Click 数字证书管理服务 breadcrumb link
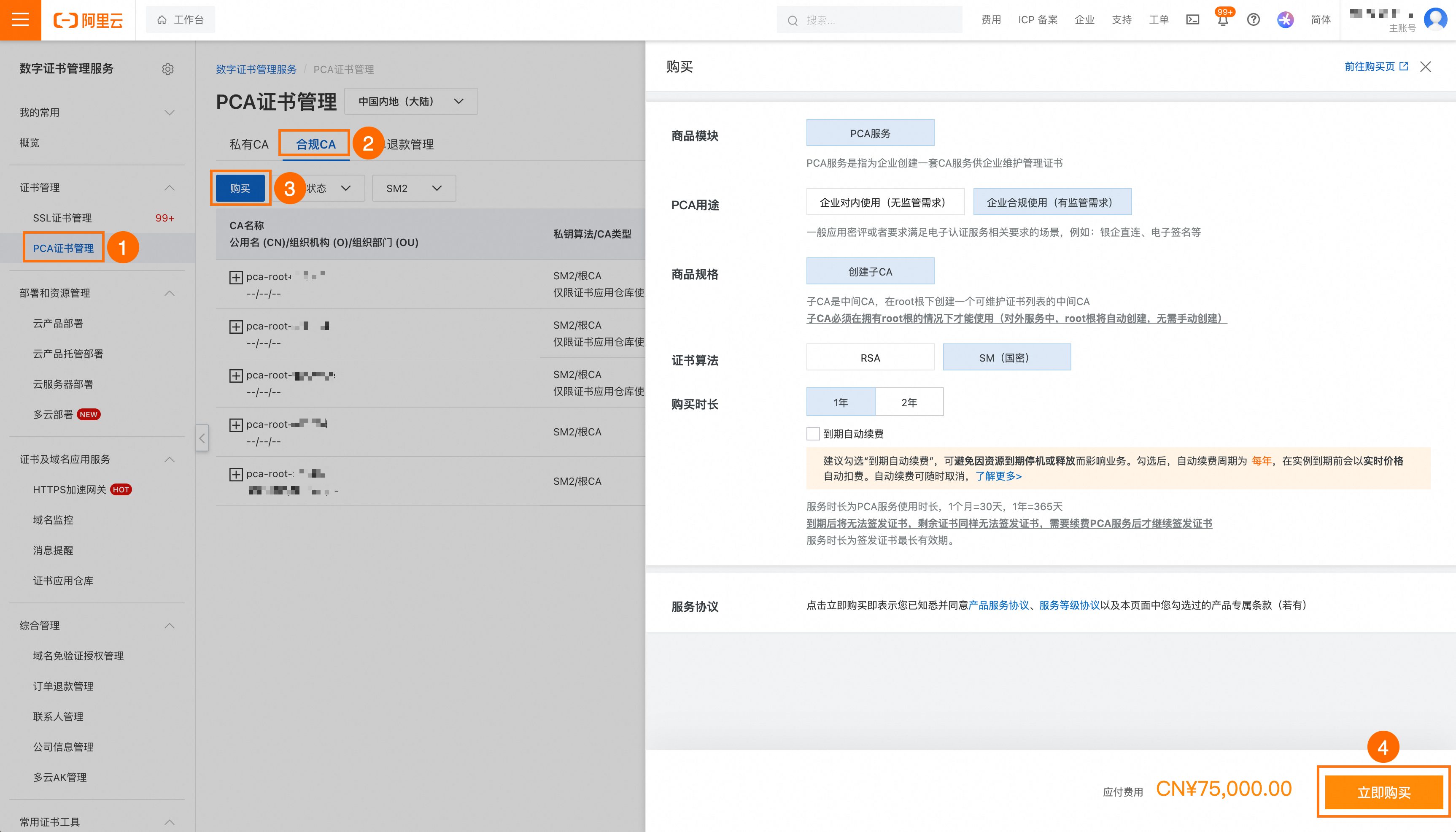The width and height of the screenshot is (1456, 832). 256,69
